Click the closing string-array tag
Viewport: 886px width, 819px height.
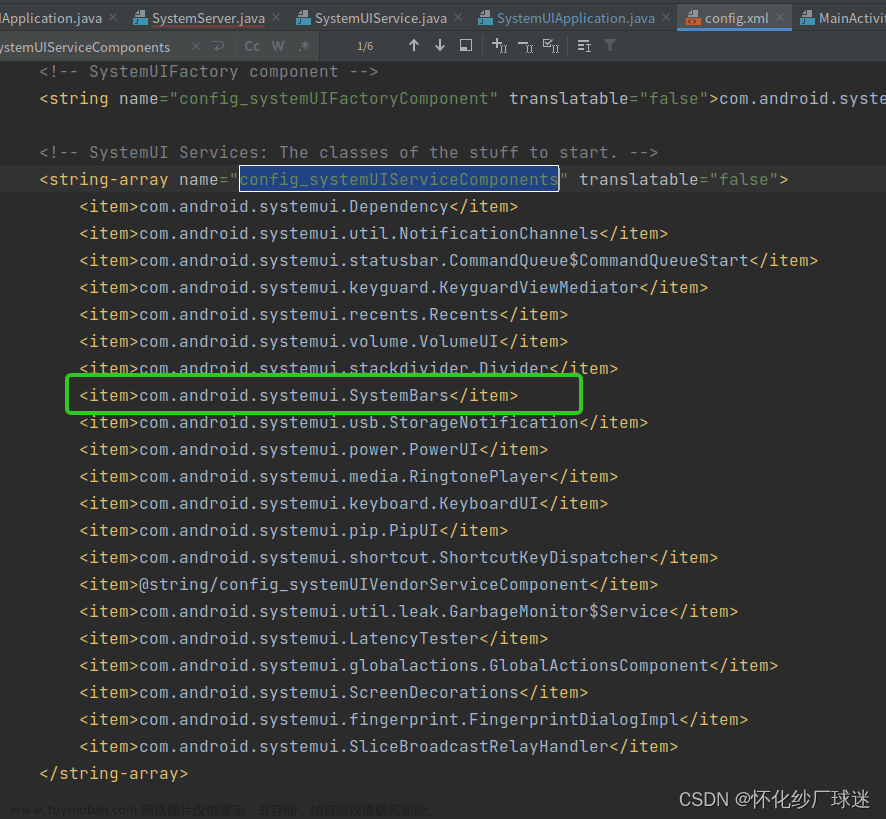pyautogui.click(x=114, y=774)
